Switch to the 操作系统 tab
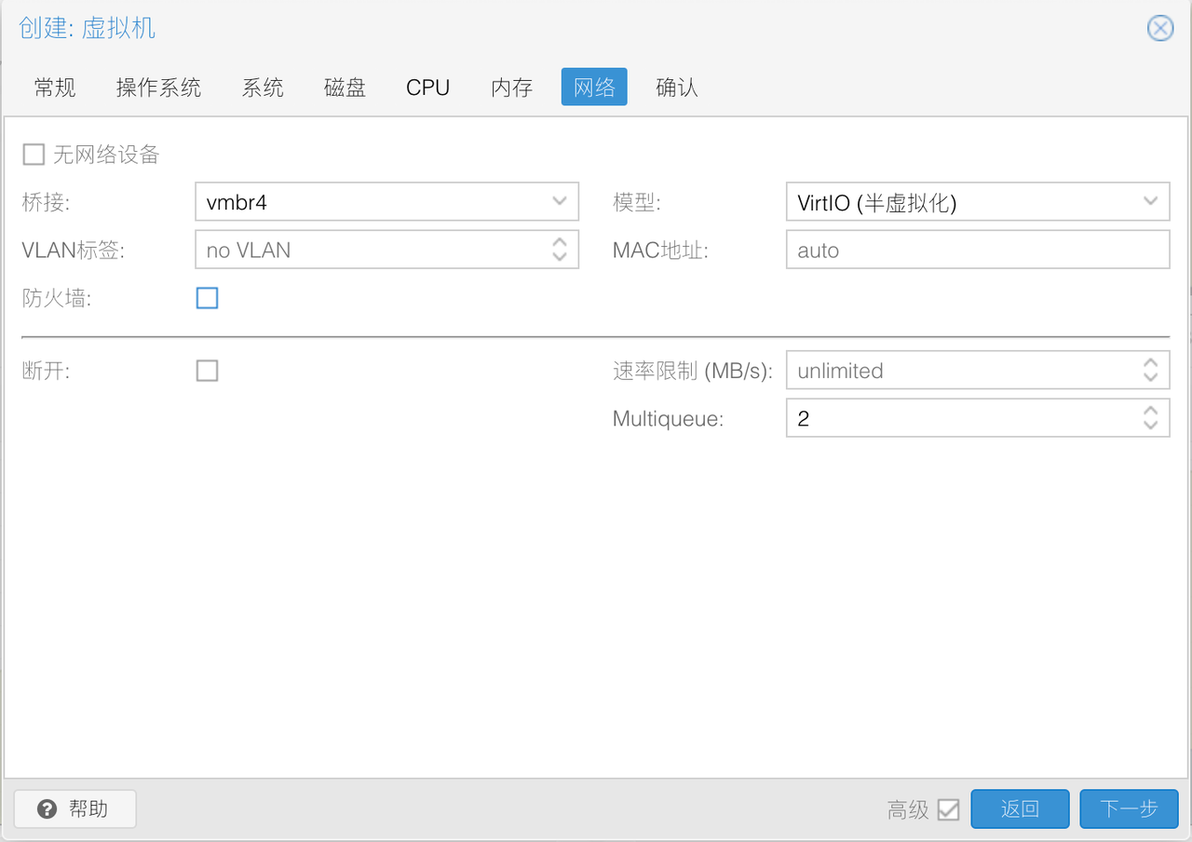 point(158,87)
